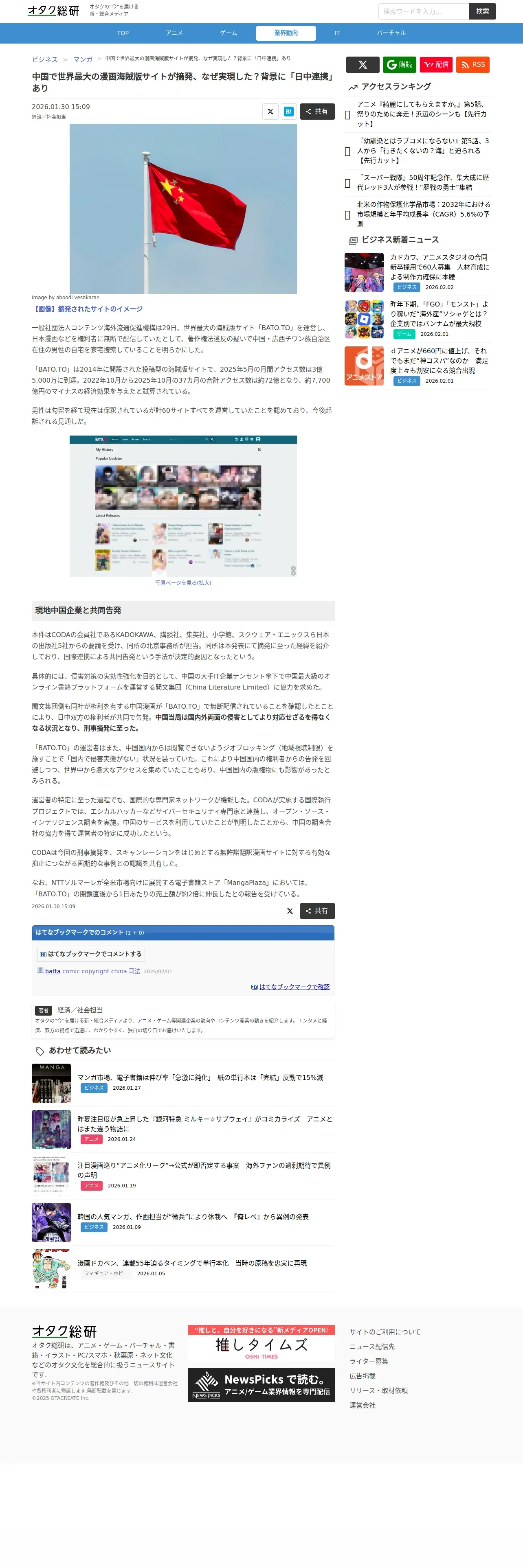Open ranking item 綺麗にしてもらえますか 第5話
Screen dimensions: 523x1568
click(x=423, y=114)
